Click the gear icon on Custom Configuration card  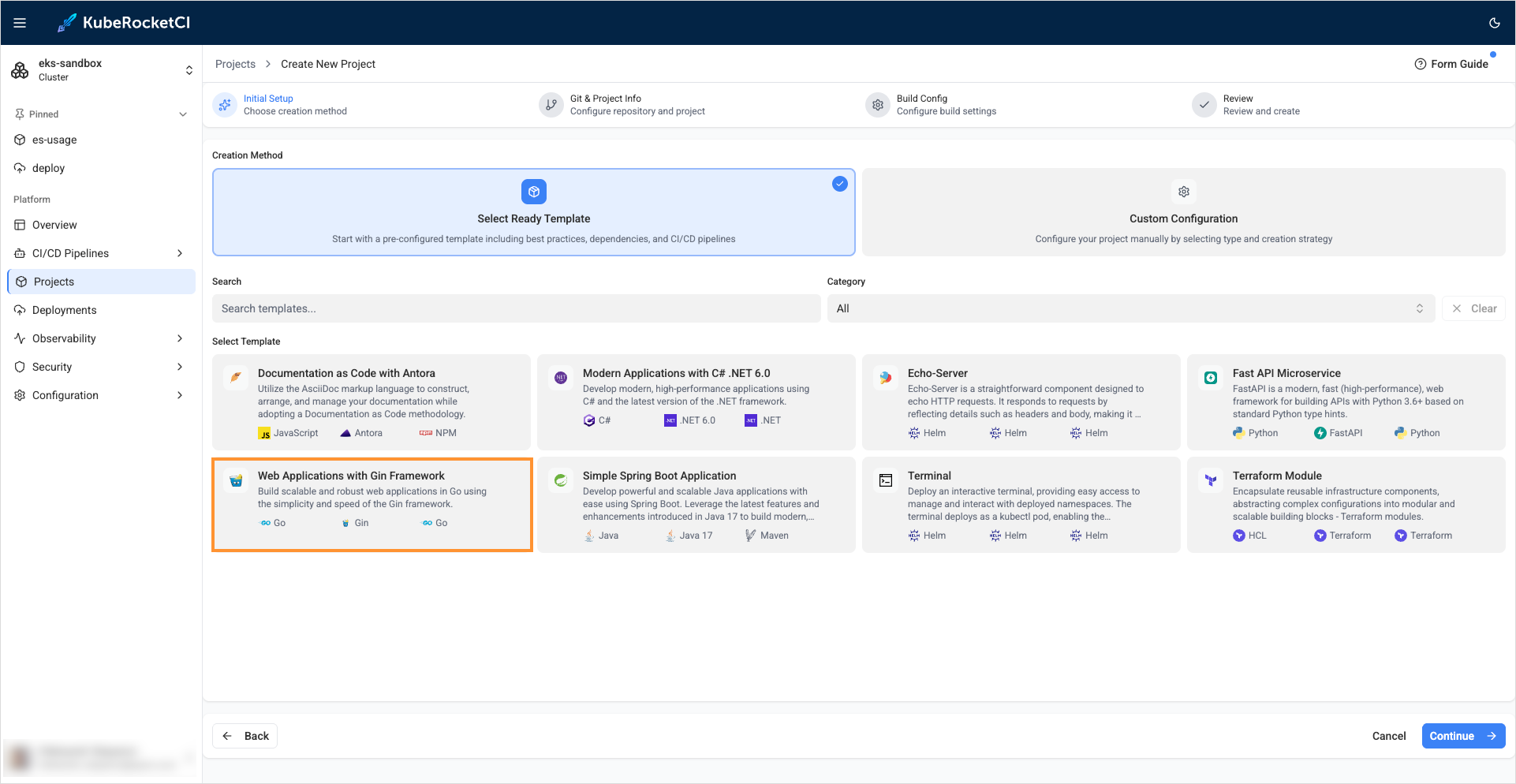click(1183, 191)
